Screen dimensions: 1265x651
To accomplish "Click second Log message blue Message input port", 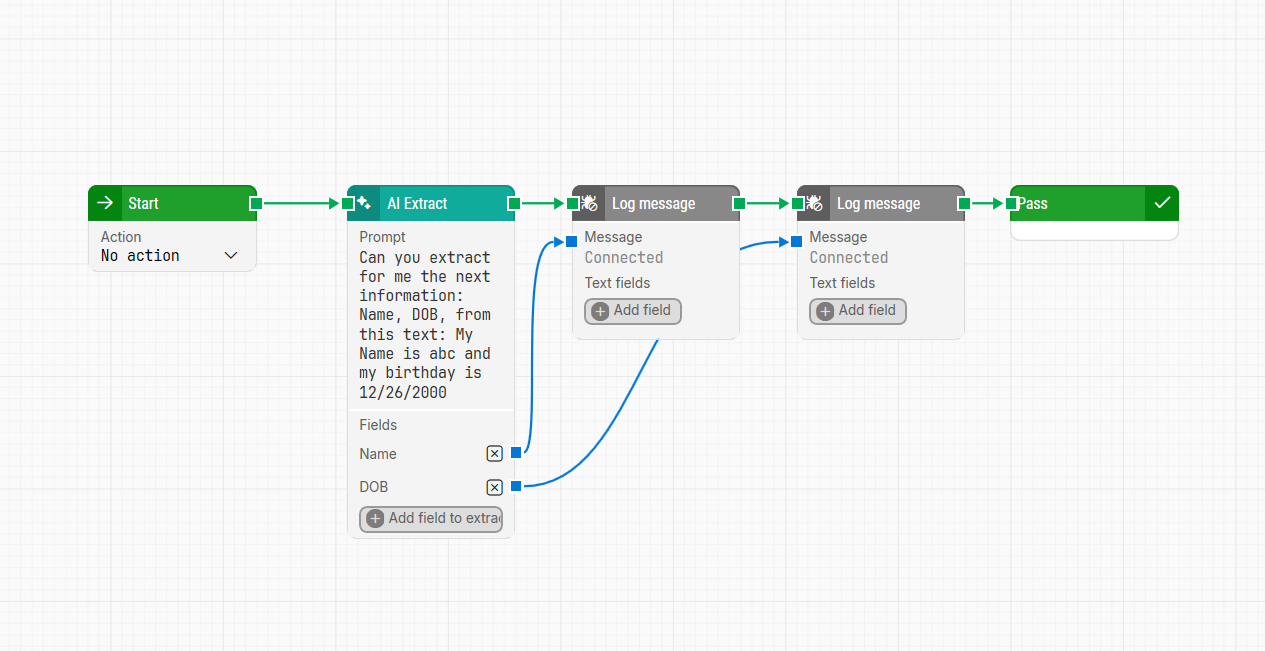I will pyautogui.click(x=796, y=241).
